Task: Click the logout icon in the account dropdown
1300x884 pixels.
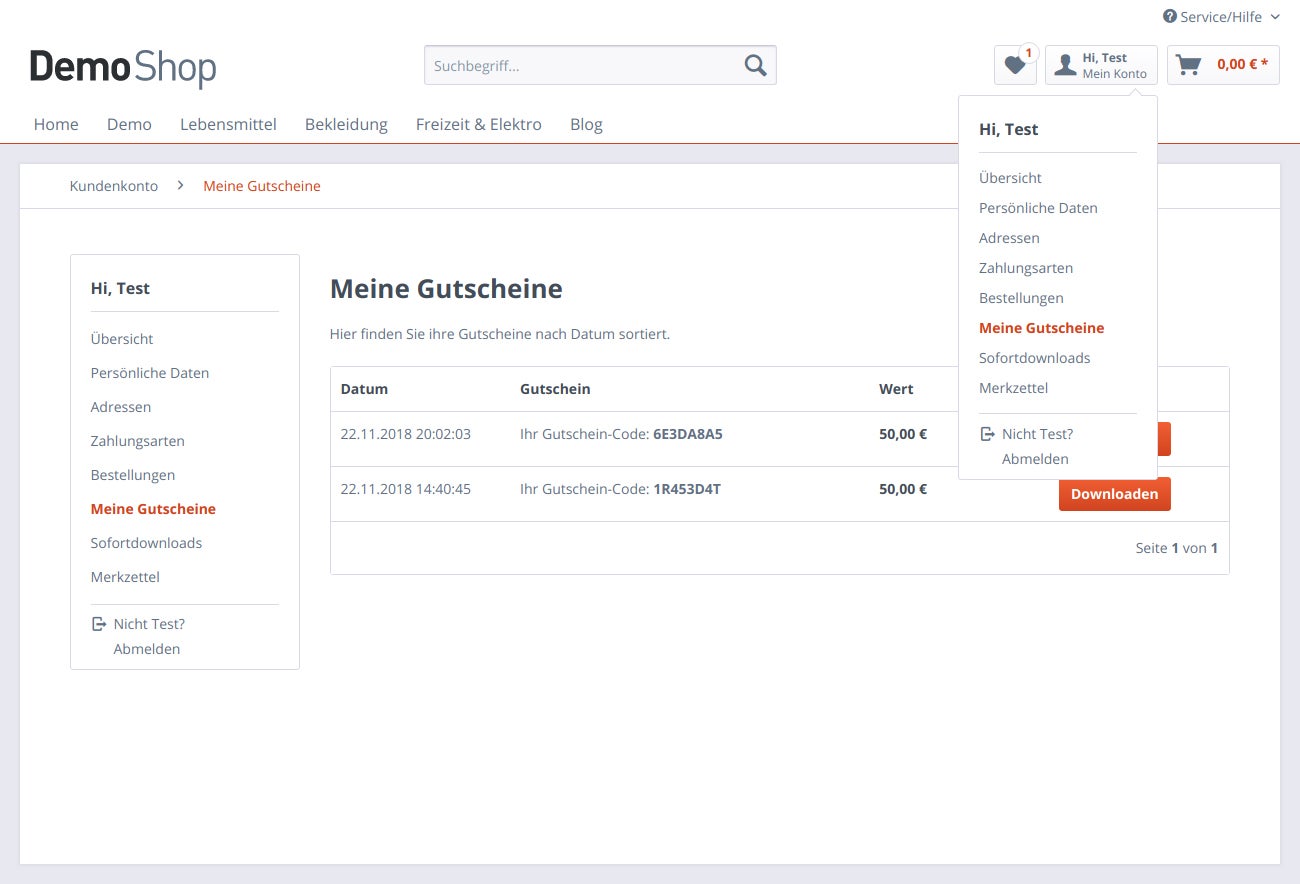Action: pyautogui.click(x=987, y=434)
